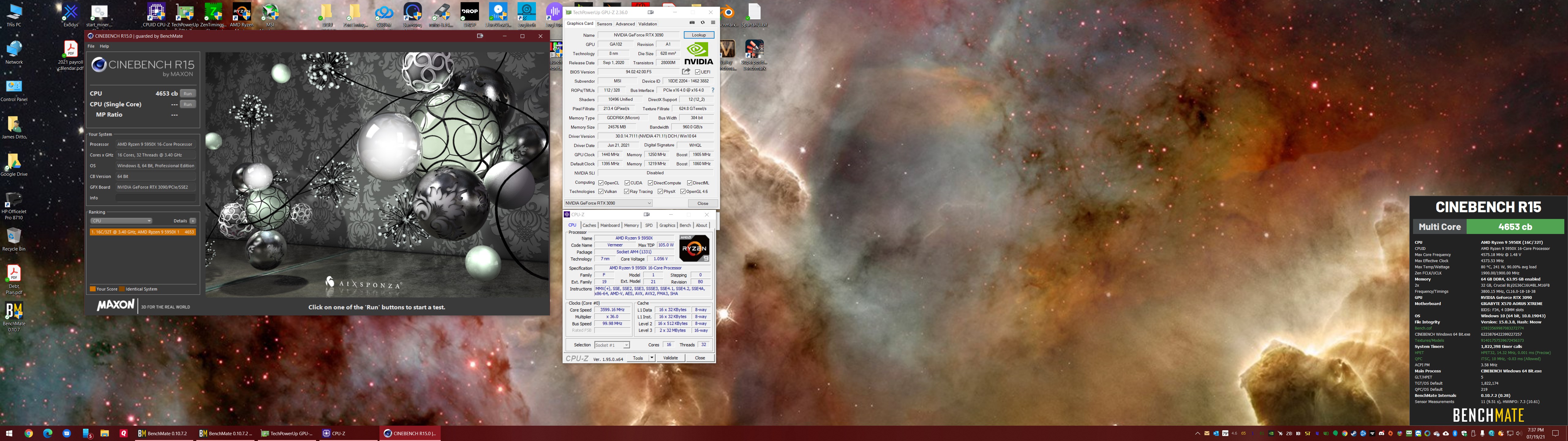Toggle the PhysX checkbox
Image resolution: width=1568 pixels, height=441 pixels.
(660, 191)
